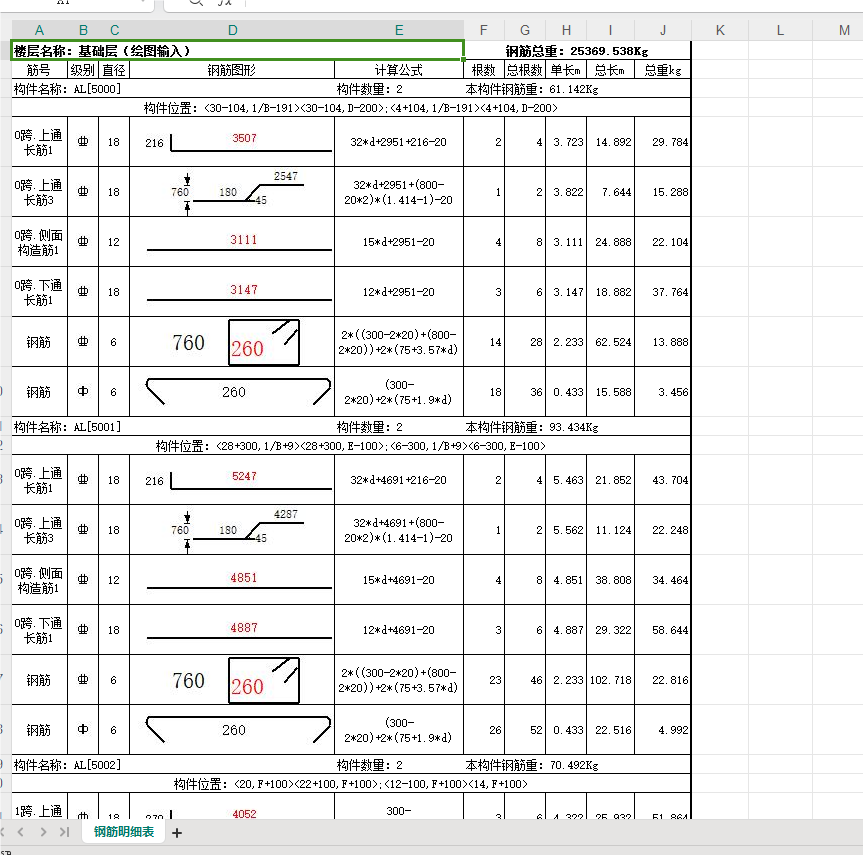The height and width of the screenshot is (855, 863).
Task: Click the formula cell 32*d+2951+216-20
Action: [x=399, y=142]
